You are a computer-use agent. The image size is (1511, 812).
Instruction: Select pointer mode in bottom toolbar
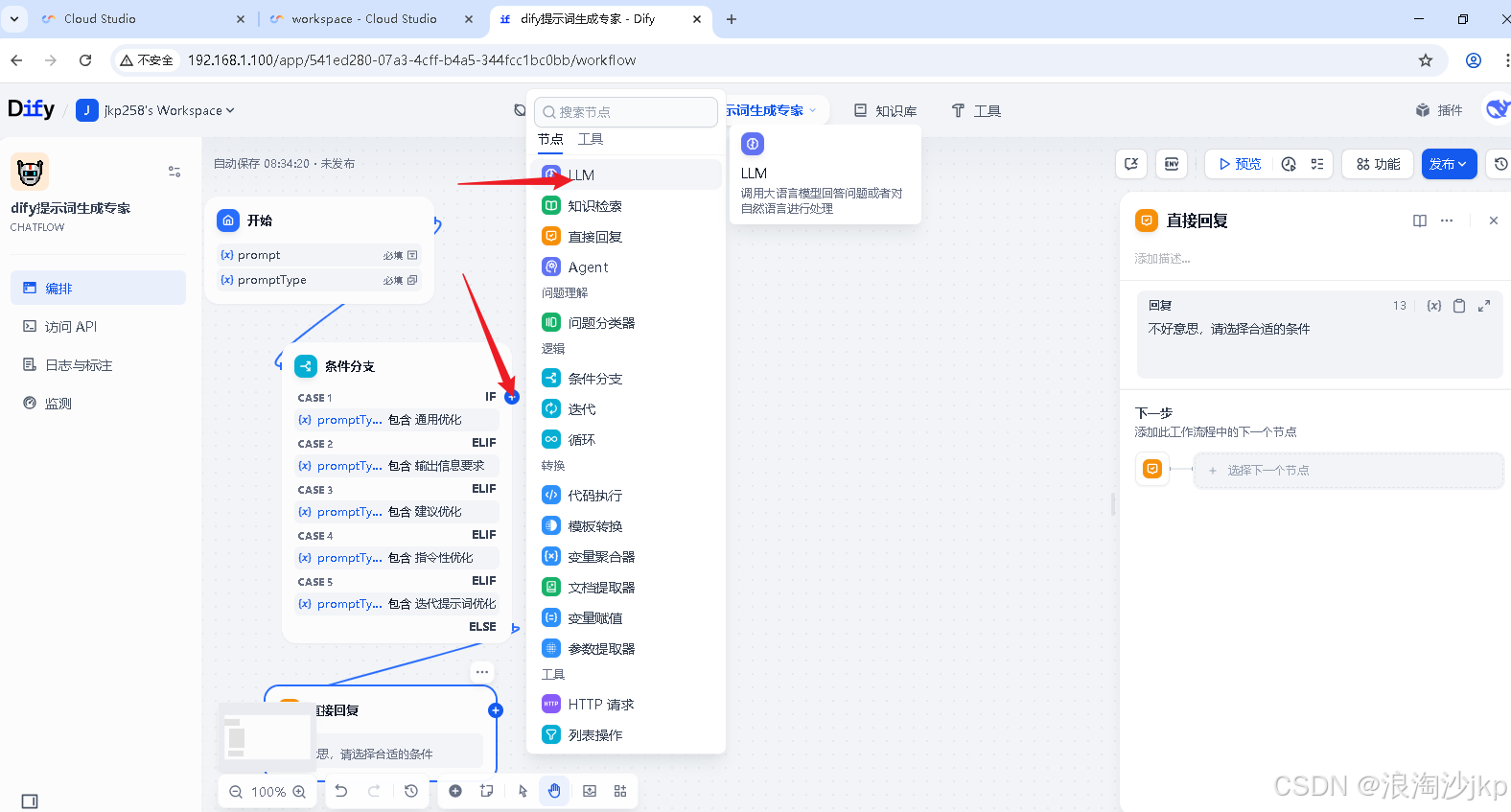click(523, 791)
